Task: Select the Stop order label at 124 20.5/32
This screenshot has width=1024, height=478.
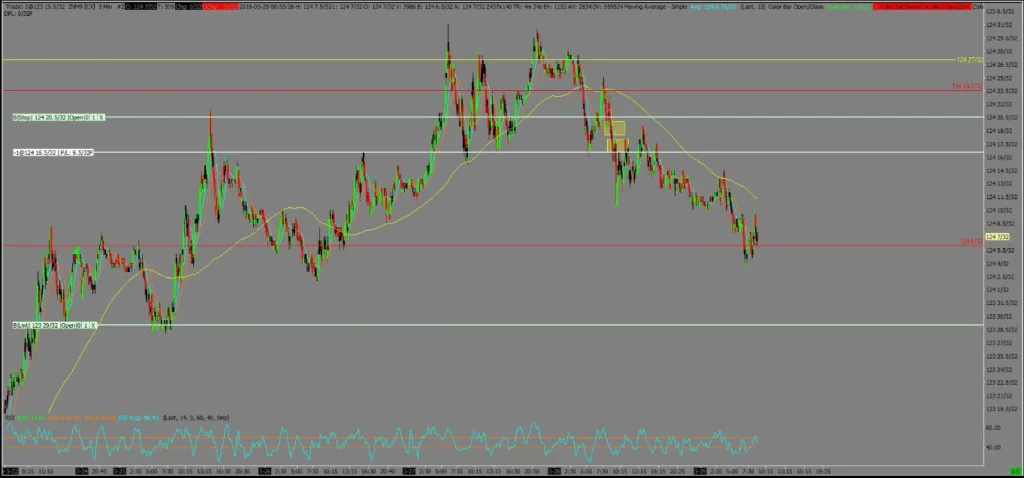Action: [x=59, y=118]
